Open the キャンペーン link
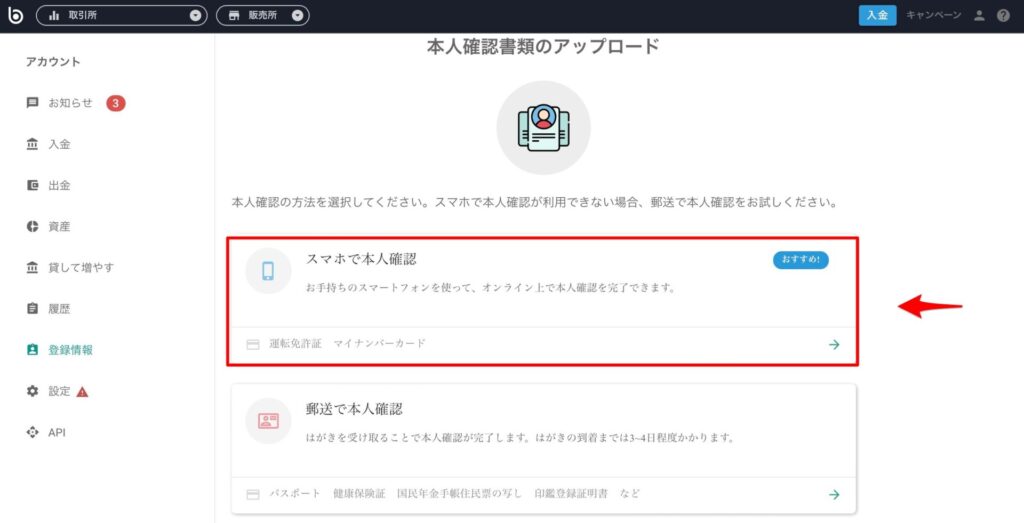The image size is (1024, 523). pos(933,15)
